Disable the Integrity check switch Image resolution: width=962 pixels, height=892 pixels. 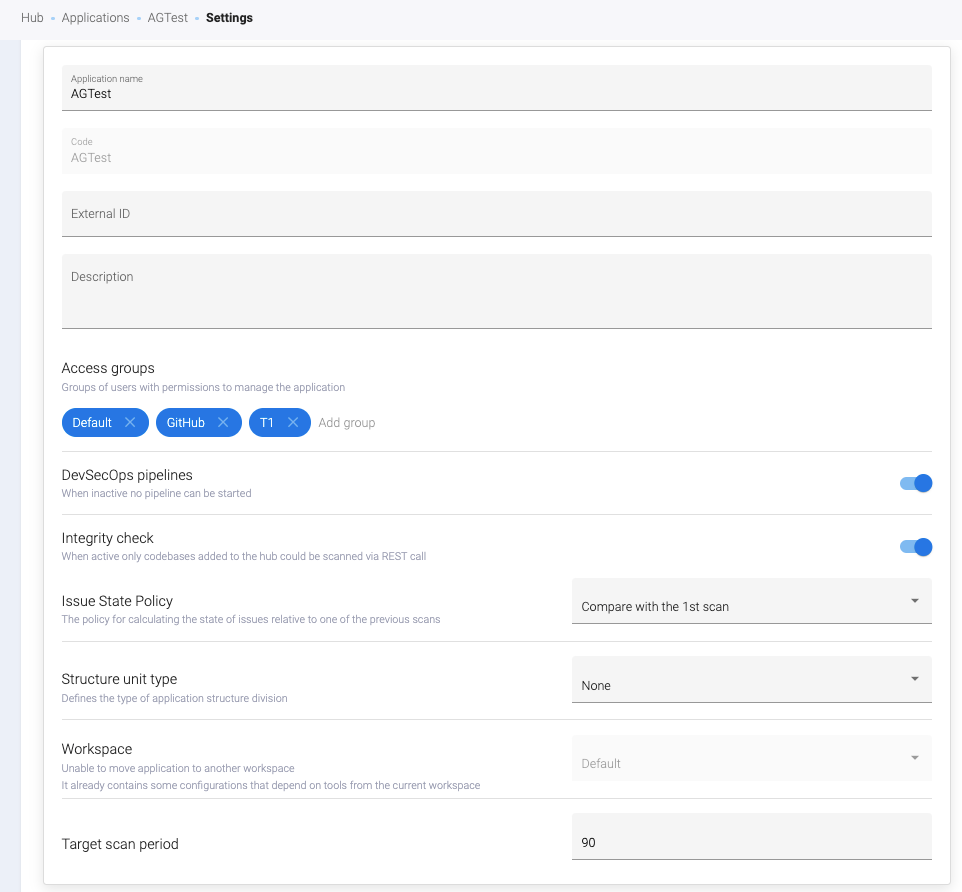[915, 547]
